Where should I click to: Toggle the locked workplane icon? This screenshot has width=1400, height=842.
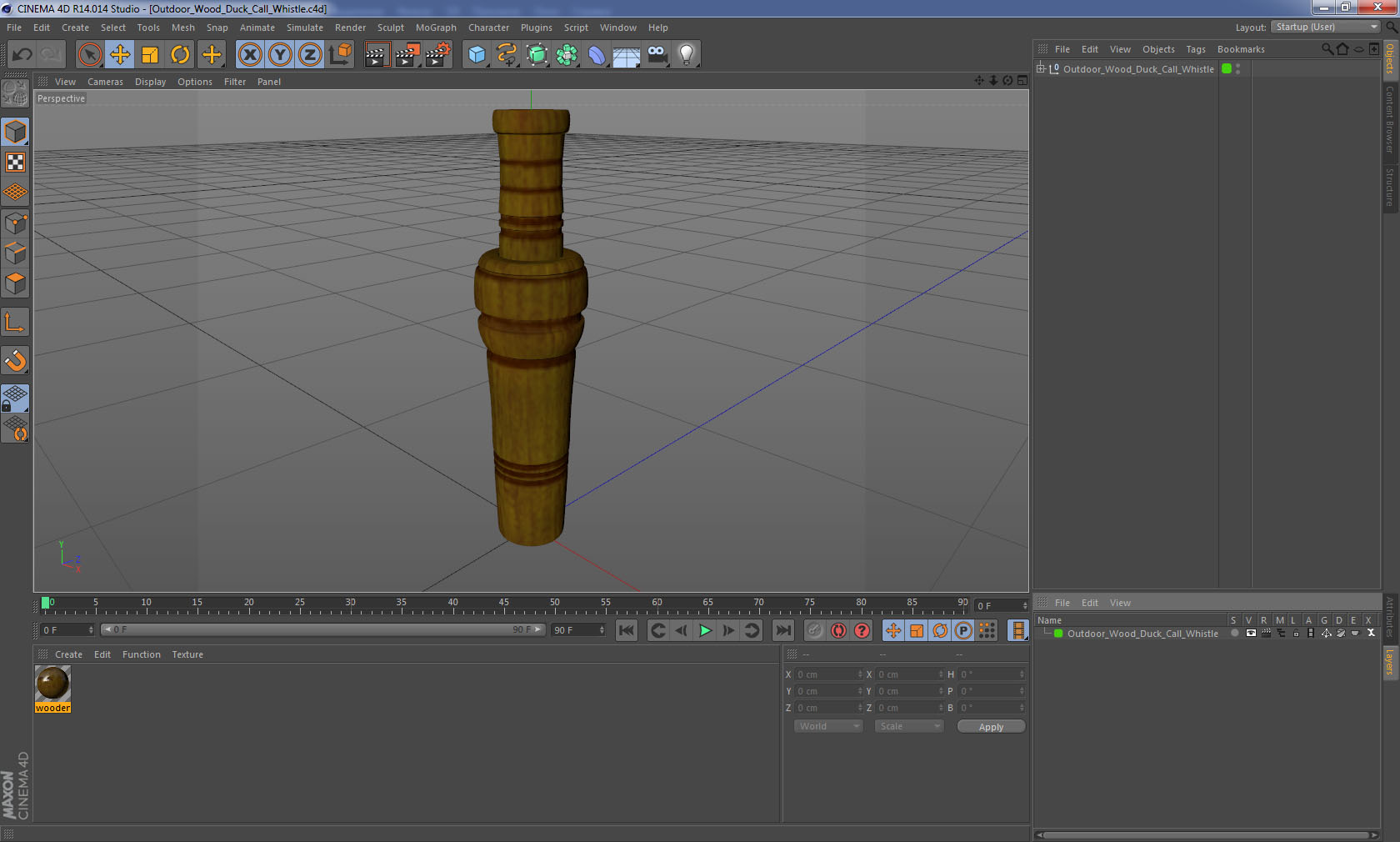(x=15, y=398)
